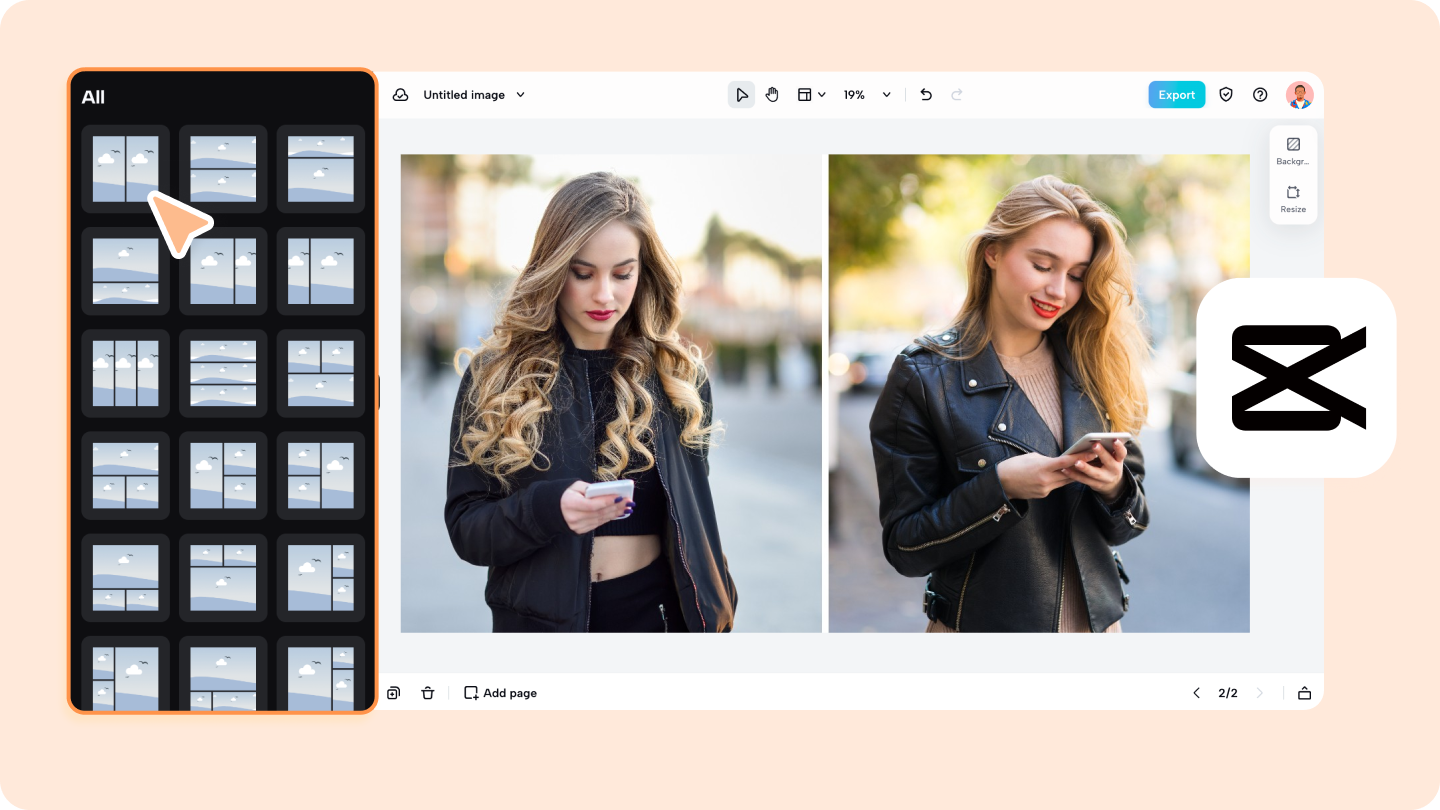Image resolution: width=1440 pixels, height=810 pixels.
Task: Choose the two equal horizontal rows layout
Action: (x=223, y=168)
